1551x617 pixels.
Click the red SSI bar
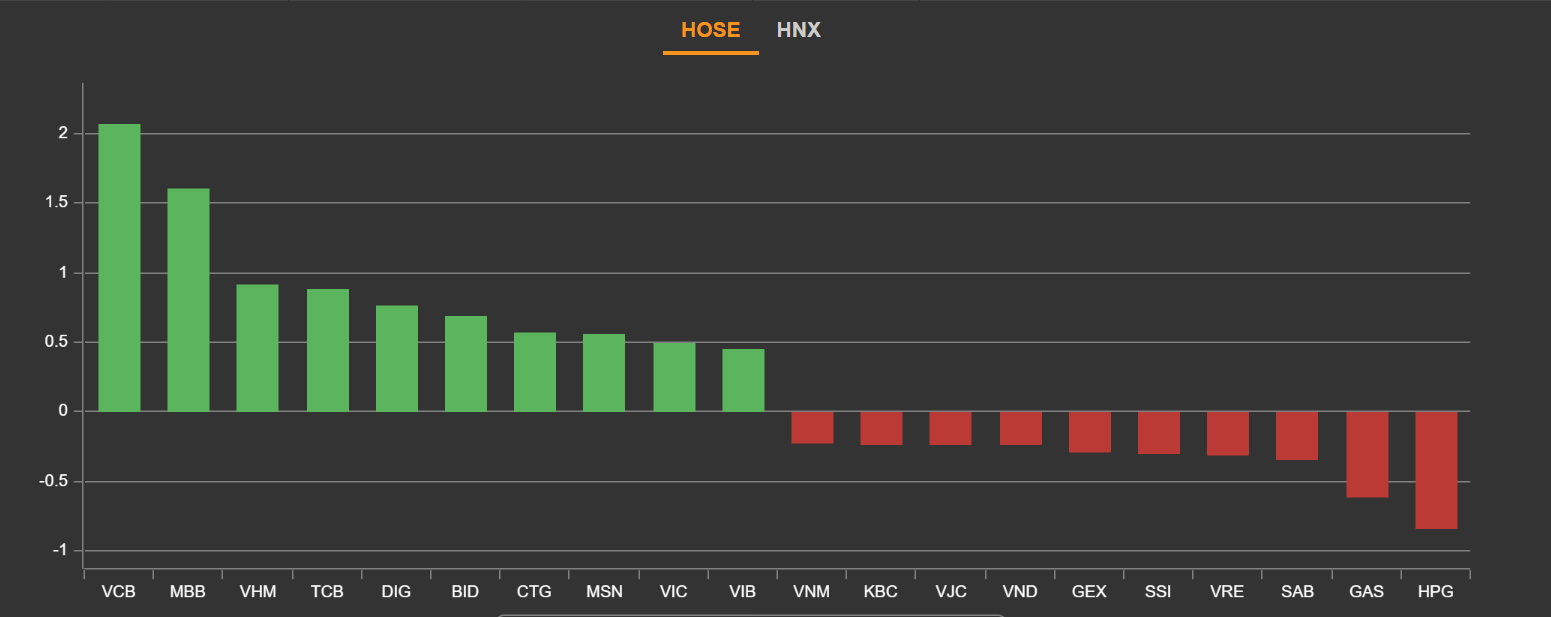point(1158,432)
